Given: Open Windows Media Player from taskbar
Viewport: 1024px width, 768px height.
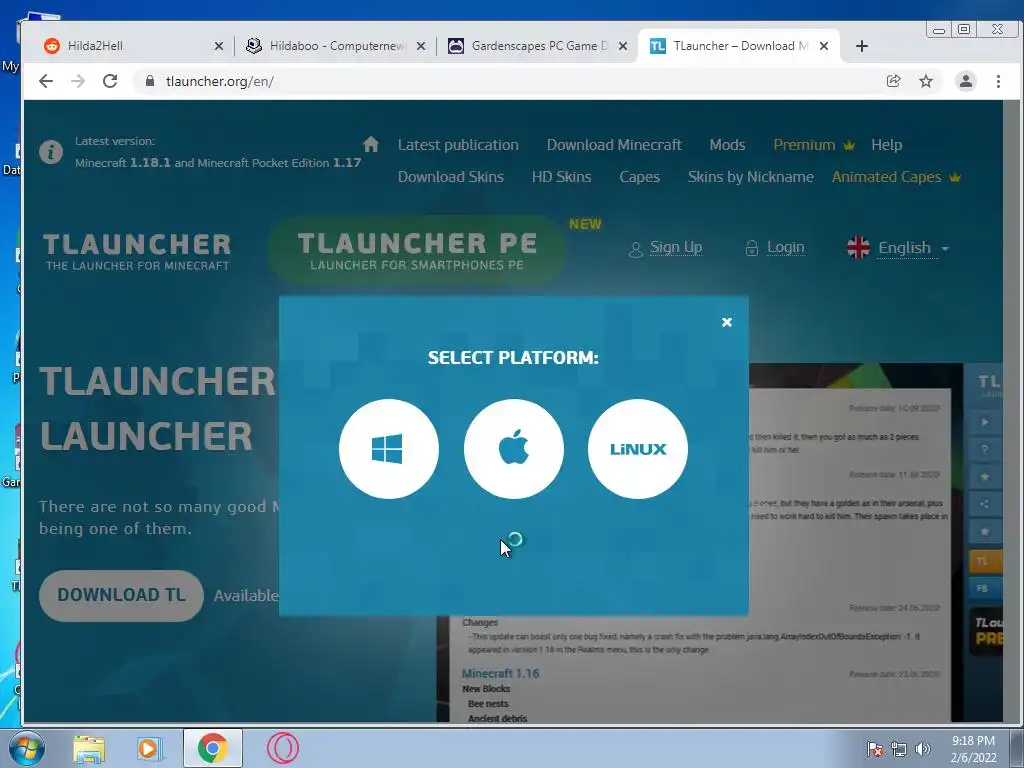Looking at the screenshot, I should pyautogui.click(x=150, y=748).
